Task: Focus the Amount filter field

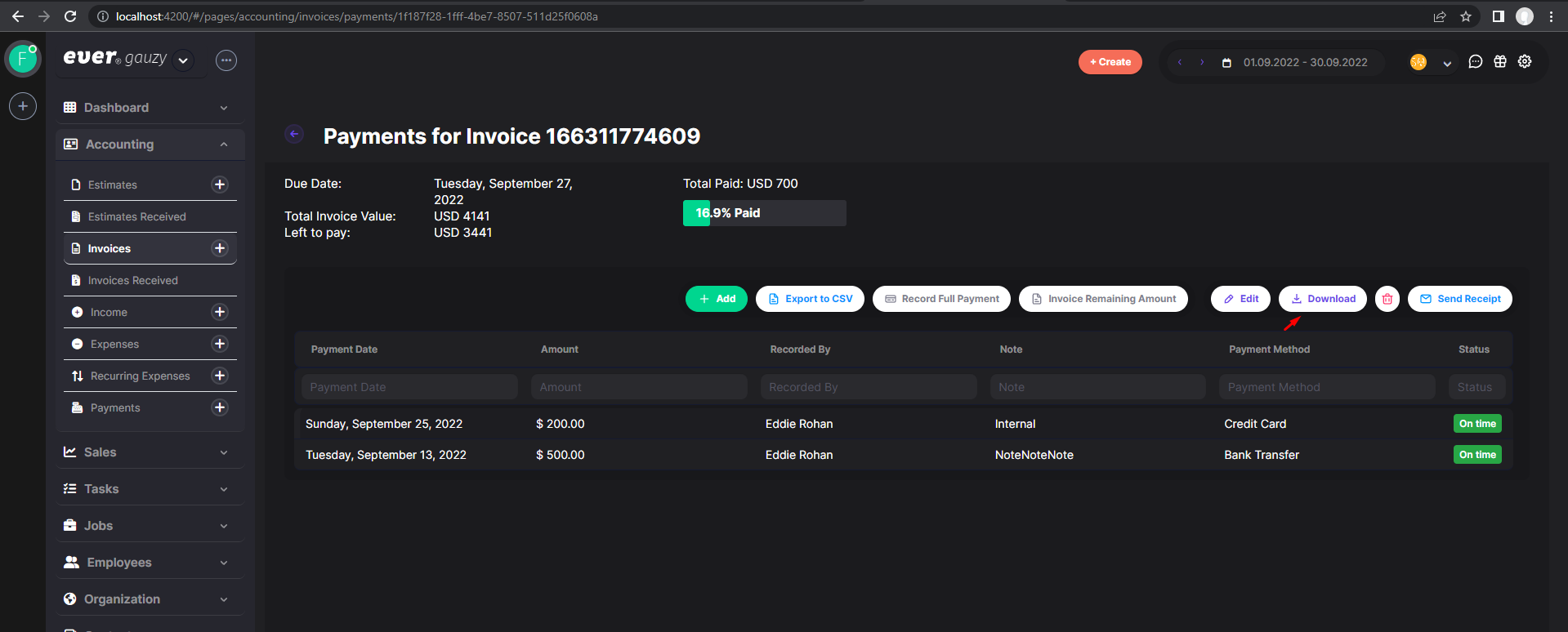Action: point(639,387)
